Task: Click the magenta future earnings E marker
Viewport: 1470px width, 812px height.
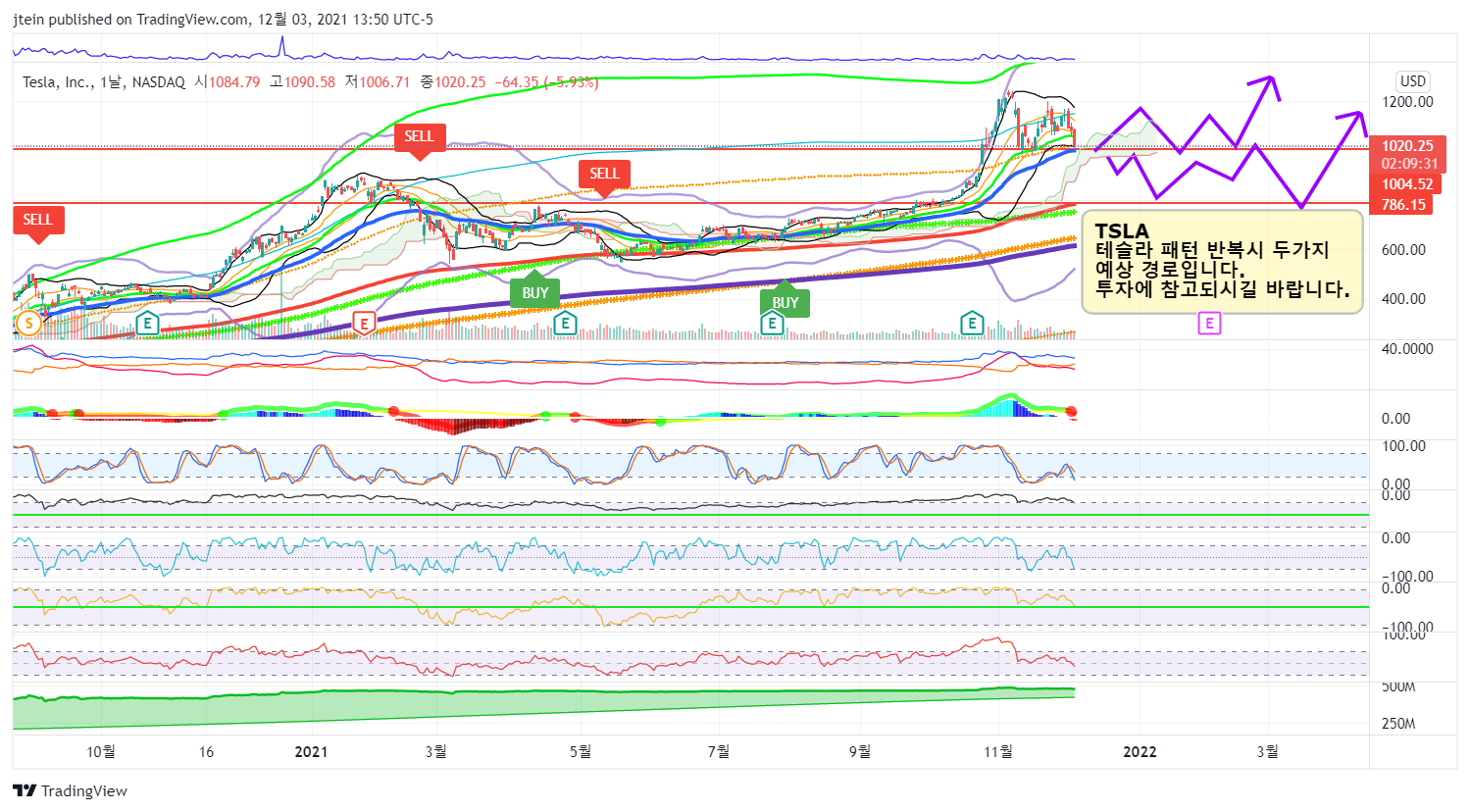Action: point(1209,323)
